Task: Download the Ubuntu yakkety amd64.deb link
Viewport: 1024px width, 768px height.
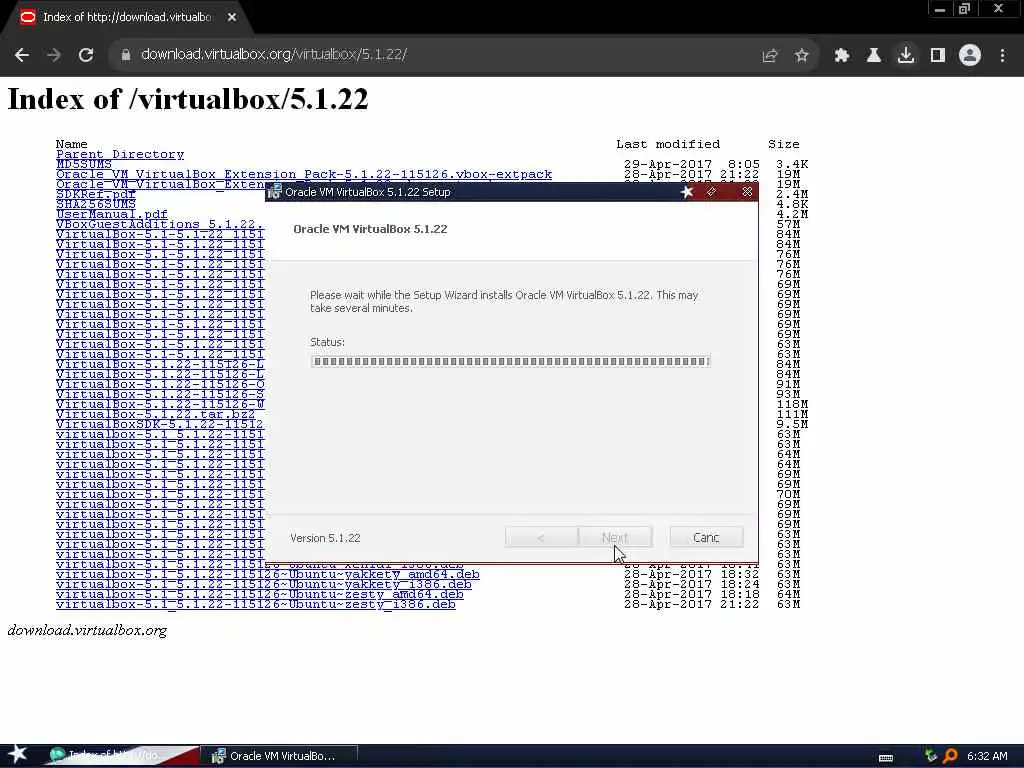Action: (268, 574)
